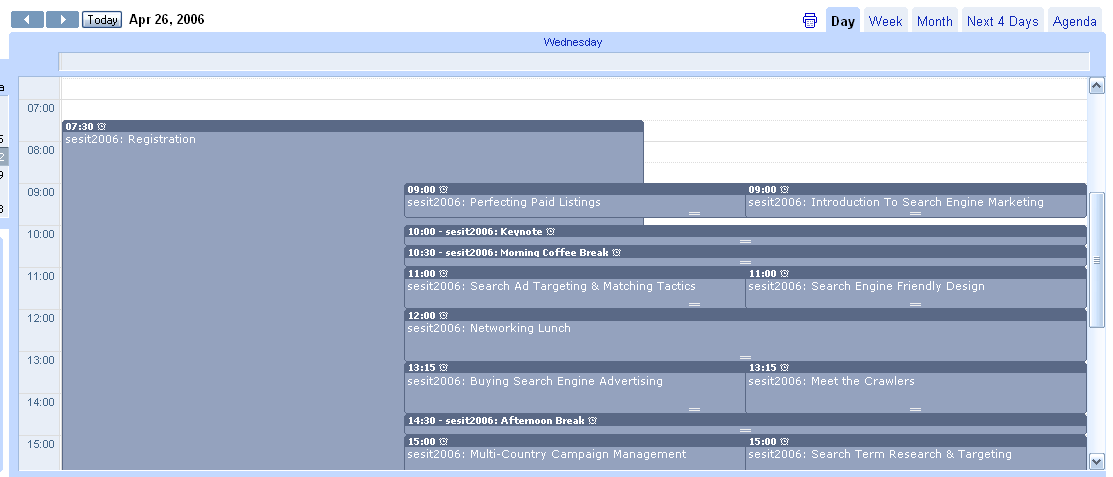Open the Networking Lunch event
The width and height of the screenshot is (1113, 477).
[x=489, y=328]
